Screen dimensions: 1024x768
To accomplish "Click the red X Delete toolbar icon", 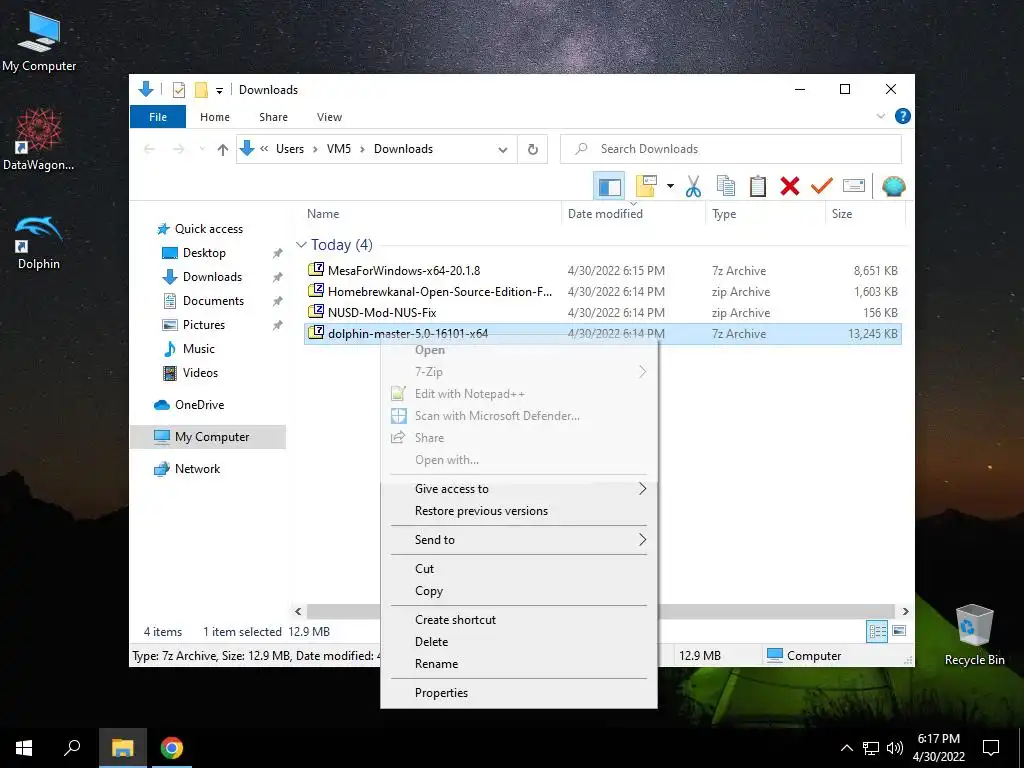I will point(790,187).
